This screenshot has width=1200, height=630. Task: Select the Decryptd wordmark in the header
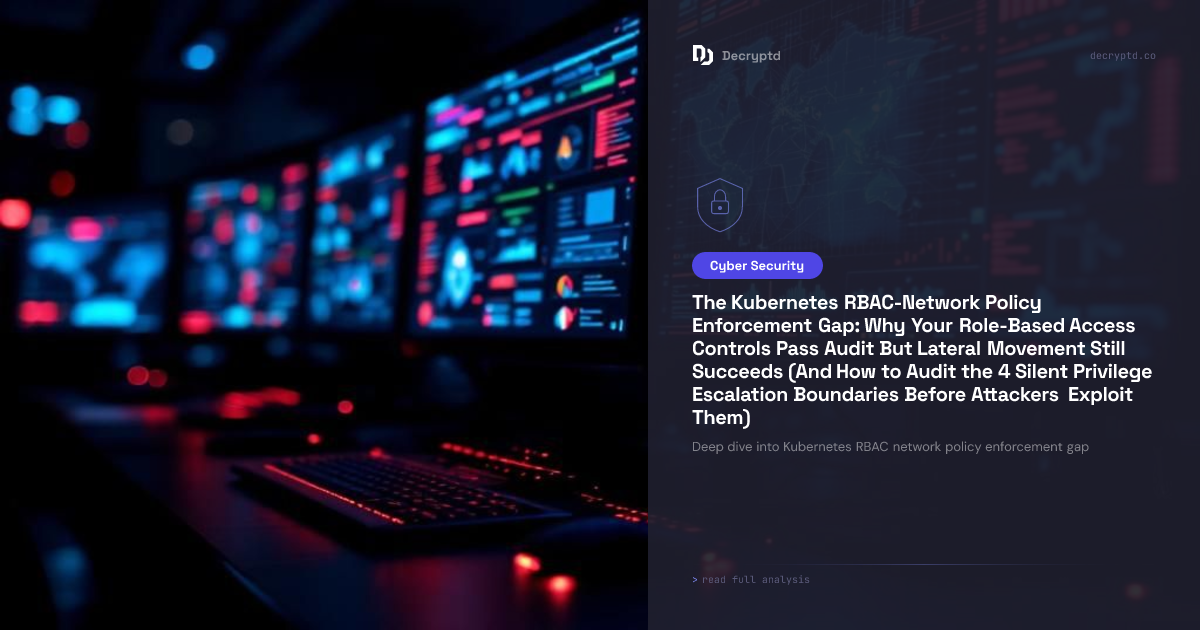(x=751, y=56)
